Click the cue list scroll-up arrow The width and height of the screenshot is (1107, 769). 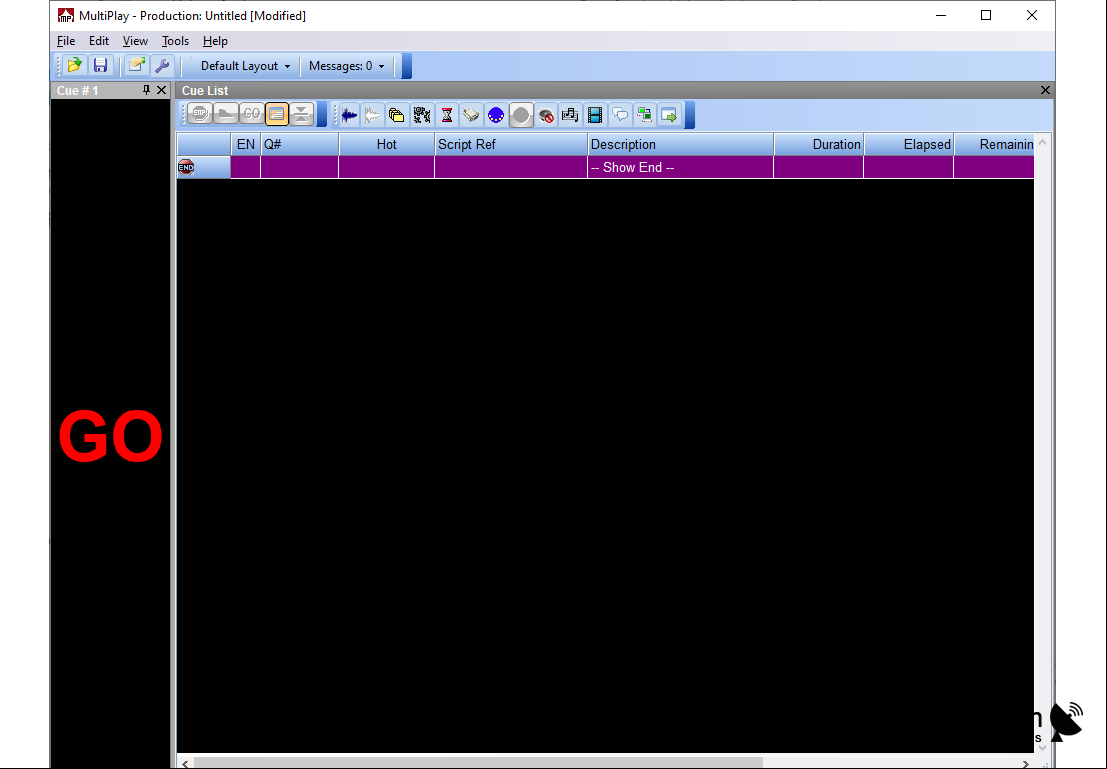click(x=1043, y=142)
